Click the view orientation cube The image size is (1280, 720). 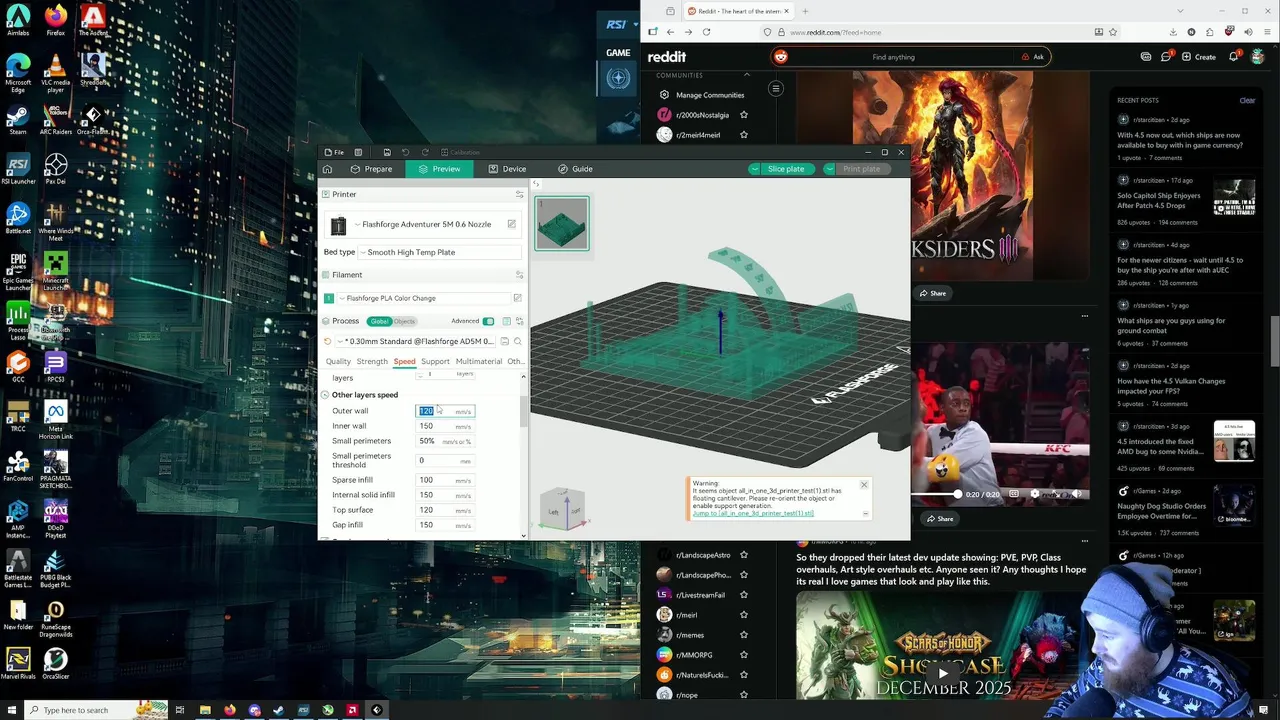(x=562, y=509)
